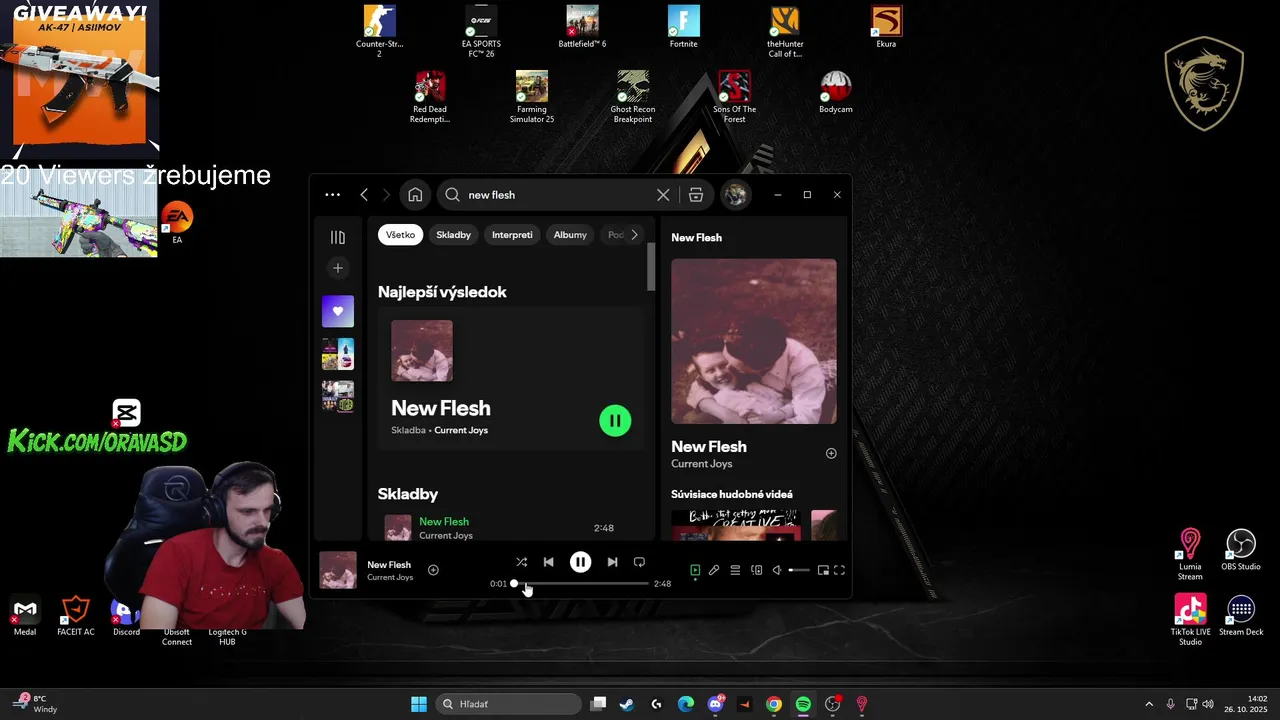The image size is (1280, 720).
Task: Add playing track to Liked Songs in bar
Action: point(433,570)
